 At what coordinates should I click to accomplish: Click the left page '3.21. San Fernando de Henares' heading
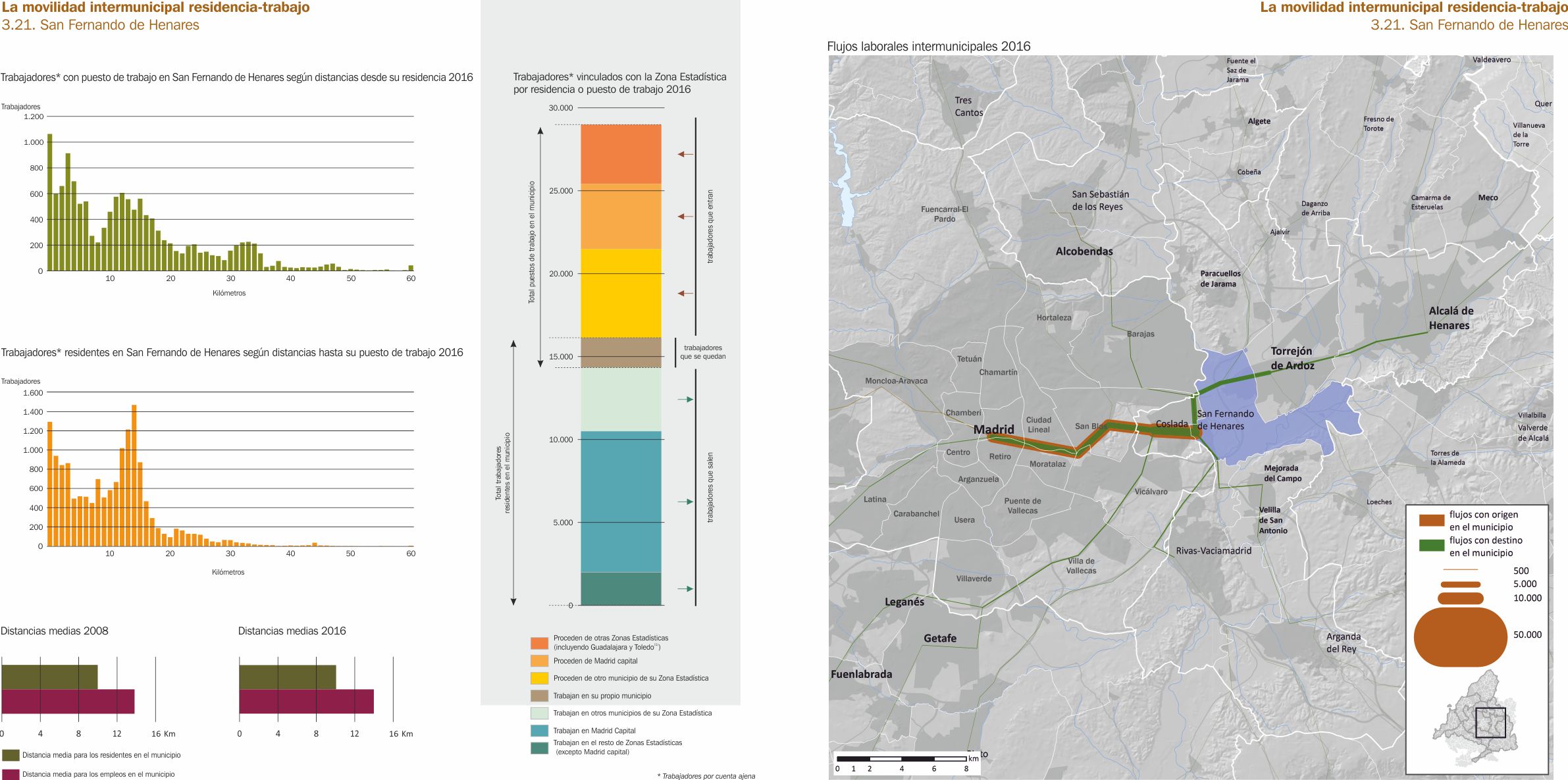pyautogui.click(x=101, y=25)
